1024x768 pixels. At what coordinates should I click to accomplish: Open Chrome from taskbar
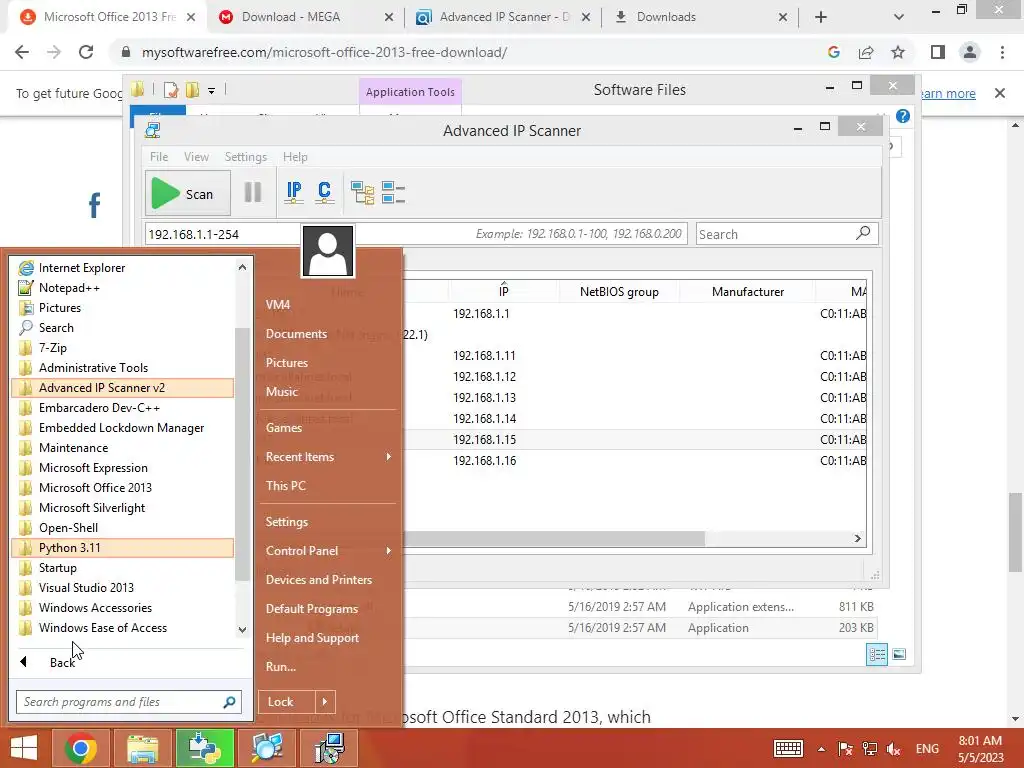pos(81,748)
